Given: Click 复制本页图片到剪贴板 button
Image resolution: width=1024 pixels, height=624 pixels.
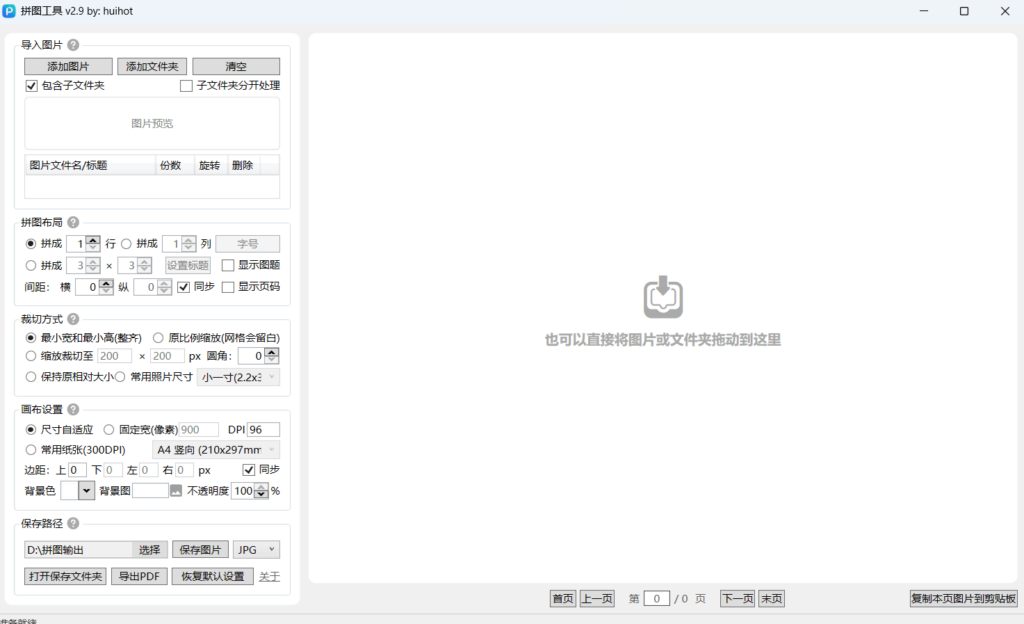Looking at the screenshot, I should coord(963,599).
